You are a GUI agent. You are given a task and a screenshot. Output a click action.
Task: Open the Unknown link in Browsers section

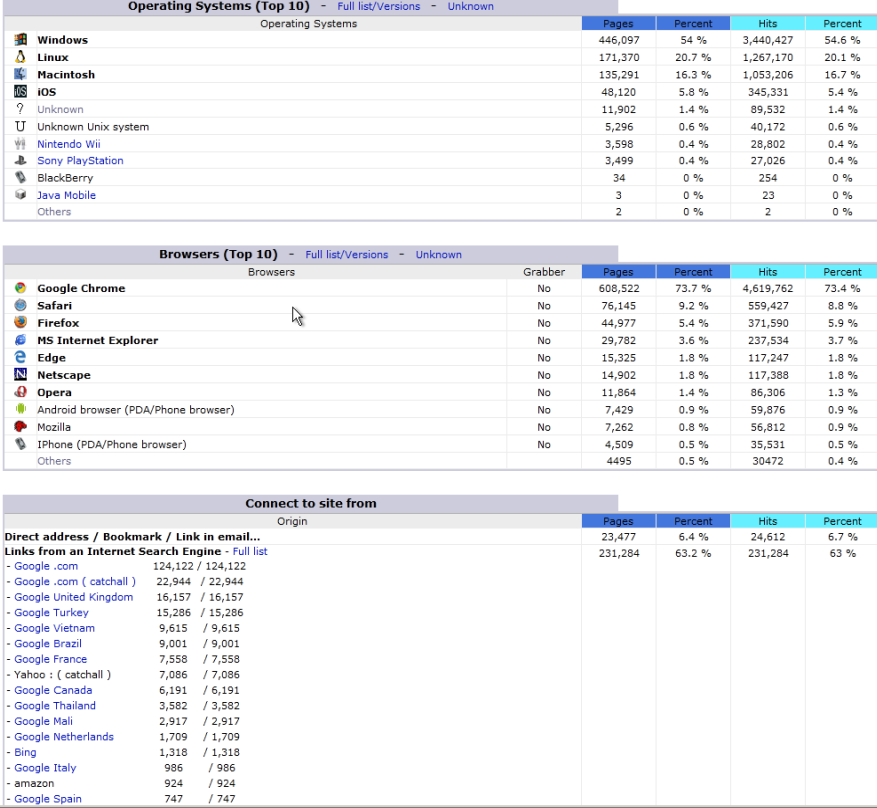coord(438,254)
